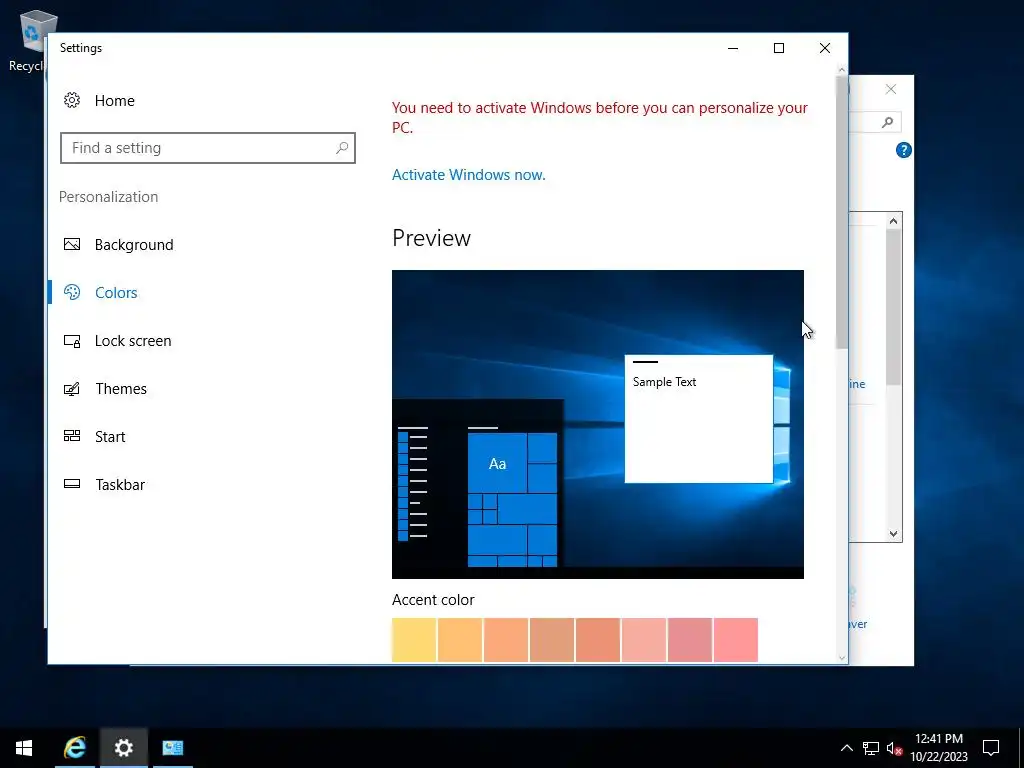Click the network tray icon

pyautogui.click(x=871, y=748)
